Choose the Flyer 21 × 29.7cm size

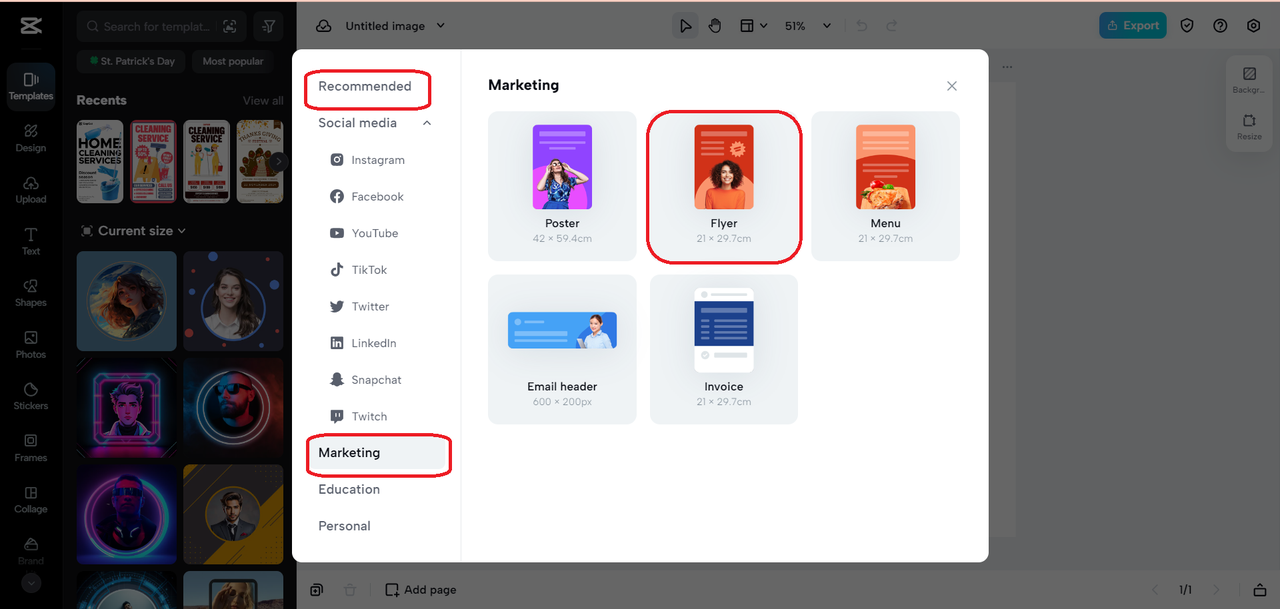pyautogui.click(x=724, y=186)
